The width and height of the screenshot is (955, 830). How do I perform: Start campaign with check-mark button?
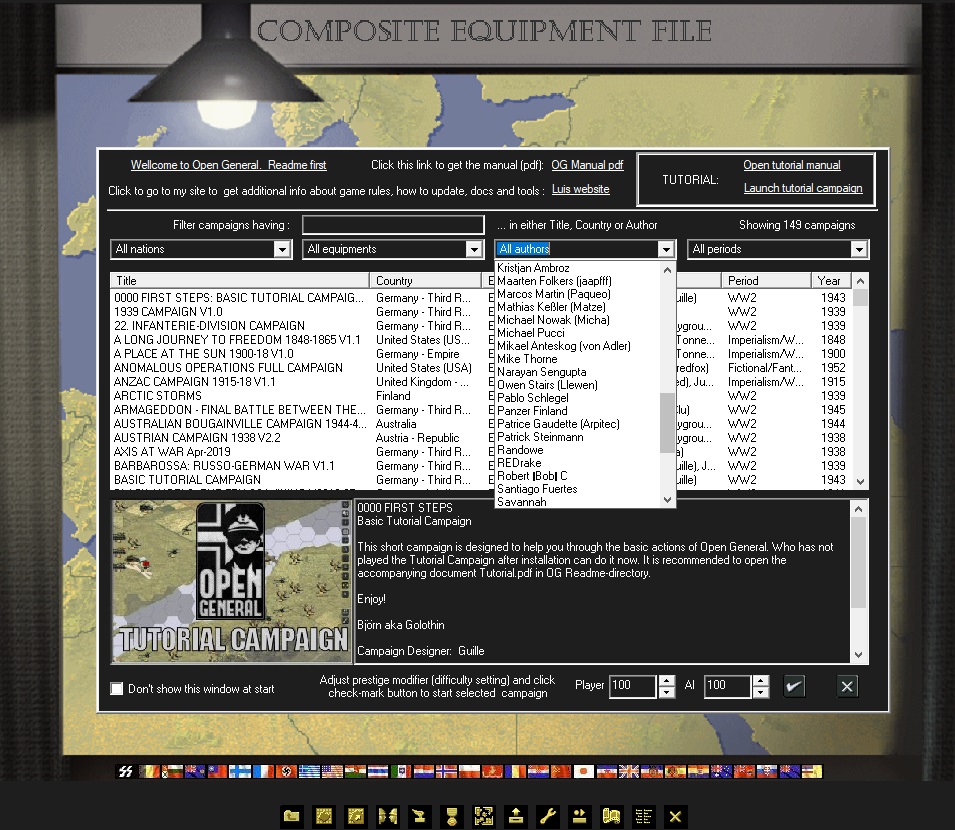tap(794, 686)
